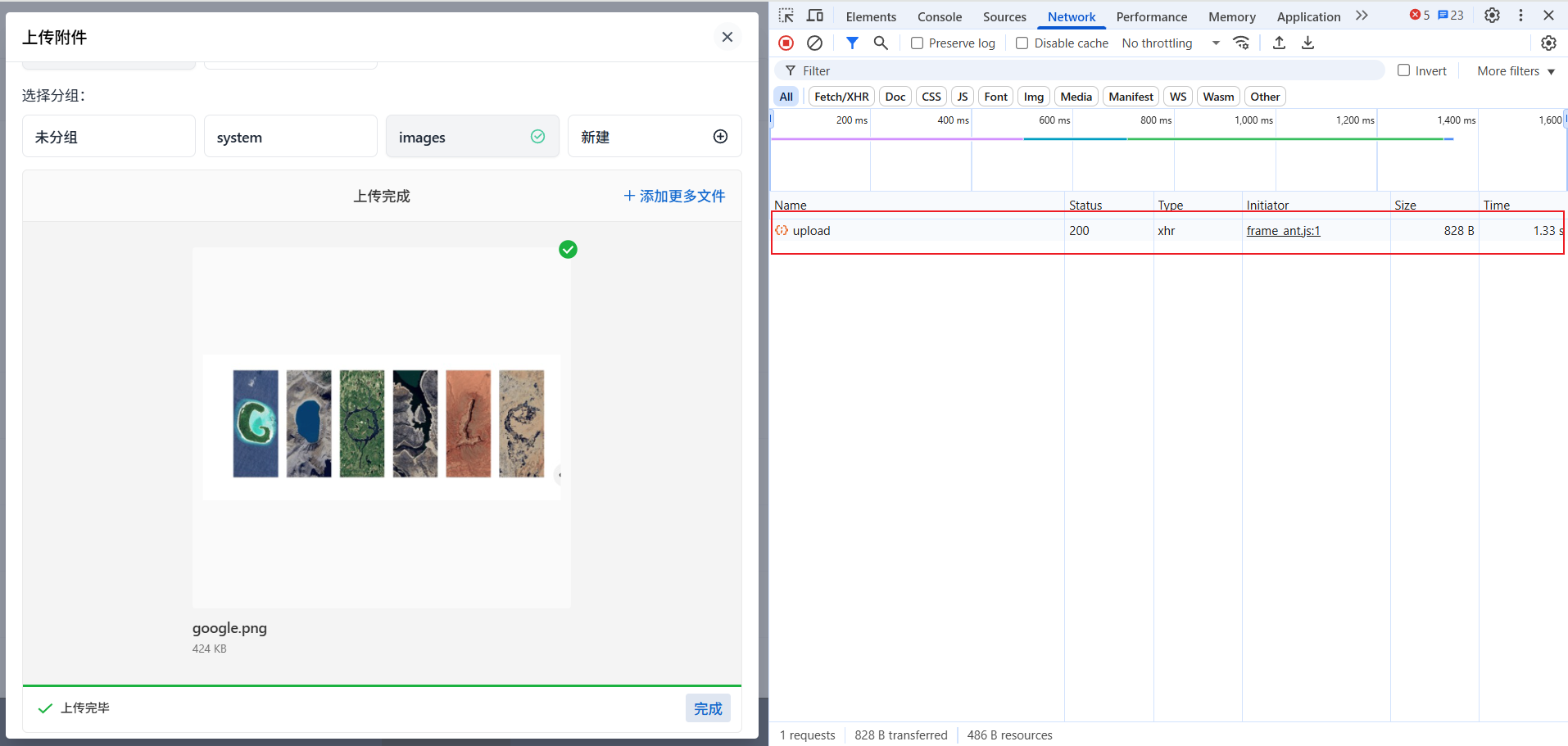1568x746 pixels.
Task: Click 添加更多文件 link
Action: tap(674, 196)
